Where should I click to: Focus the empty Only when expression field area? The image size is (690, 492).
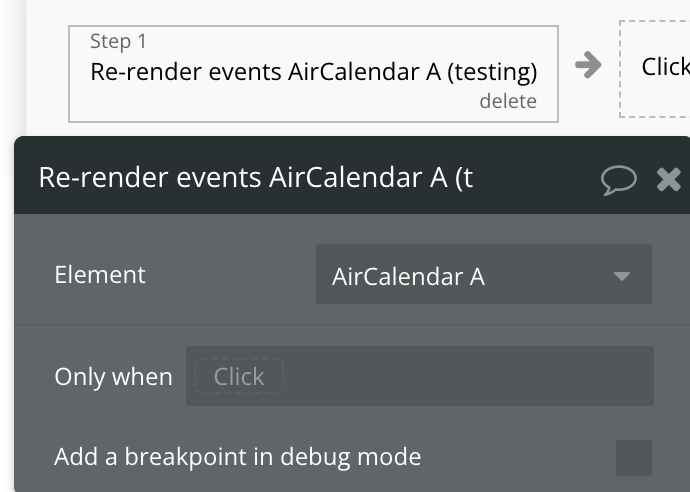[x=466, y=376]
